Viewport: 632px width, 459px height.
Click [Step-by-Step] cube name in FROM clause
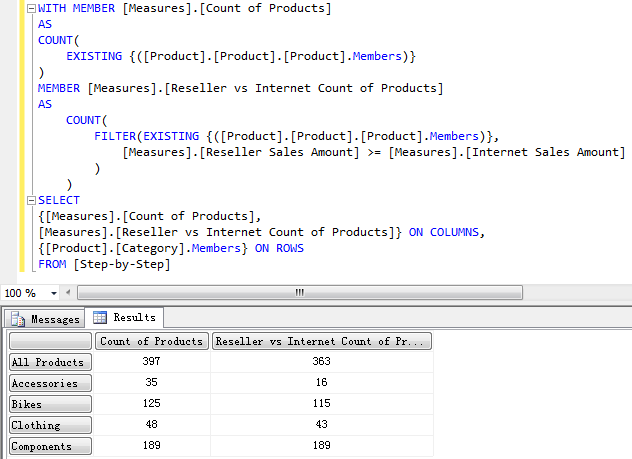click(x=122, y=264)
